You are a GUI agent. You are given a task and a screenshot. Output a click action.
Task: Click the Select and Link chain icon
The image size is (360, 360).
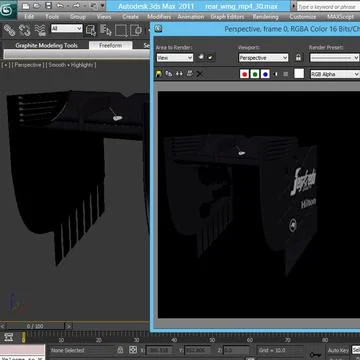[9, 30]
